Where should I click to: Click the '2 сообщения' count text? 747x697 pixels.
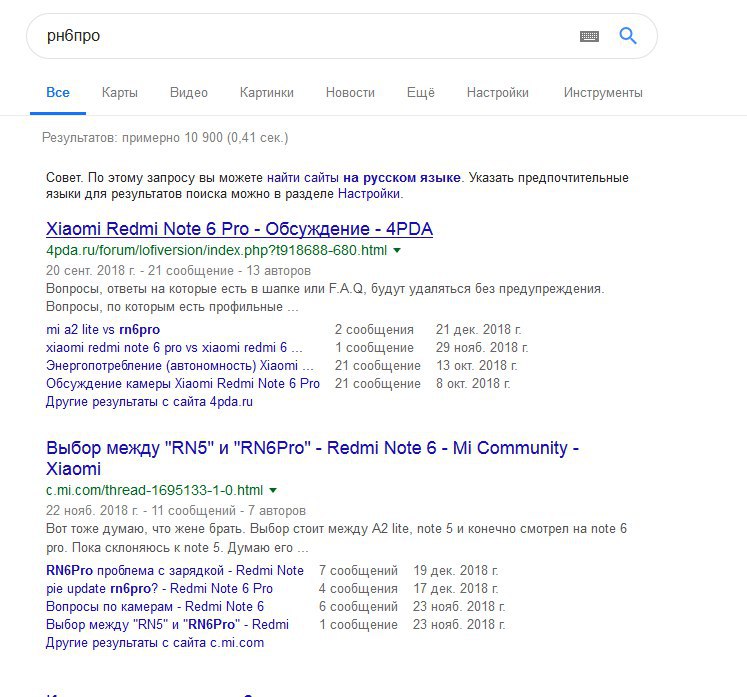pos(374,330)
